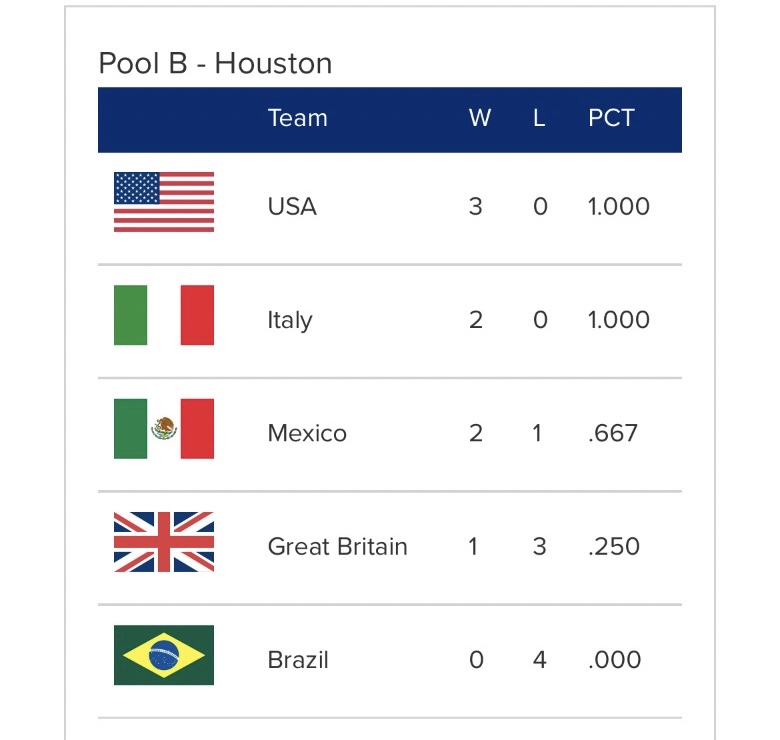Sort by the PCT column header
780x740 pixels.
tap(611, 118)
